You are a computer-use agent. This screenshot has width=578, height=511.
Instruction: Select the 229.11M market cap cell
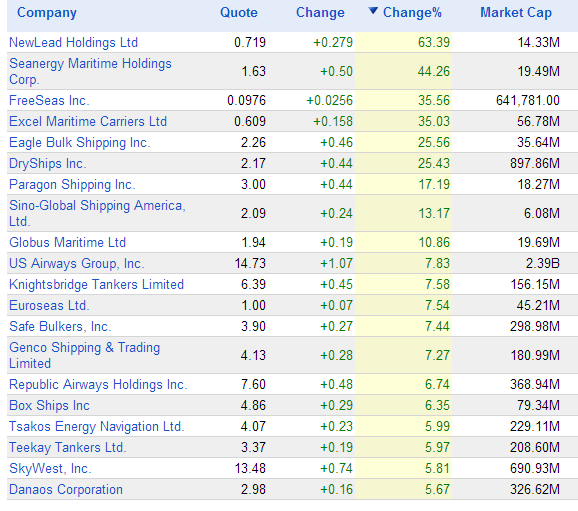pos(535,426)
